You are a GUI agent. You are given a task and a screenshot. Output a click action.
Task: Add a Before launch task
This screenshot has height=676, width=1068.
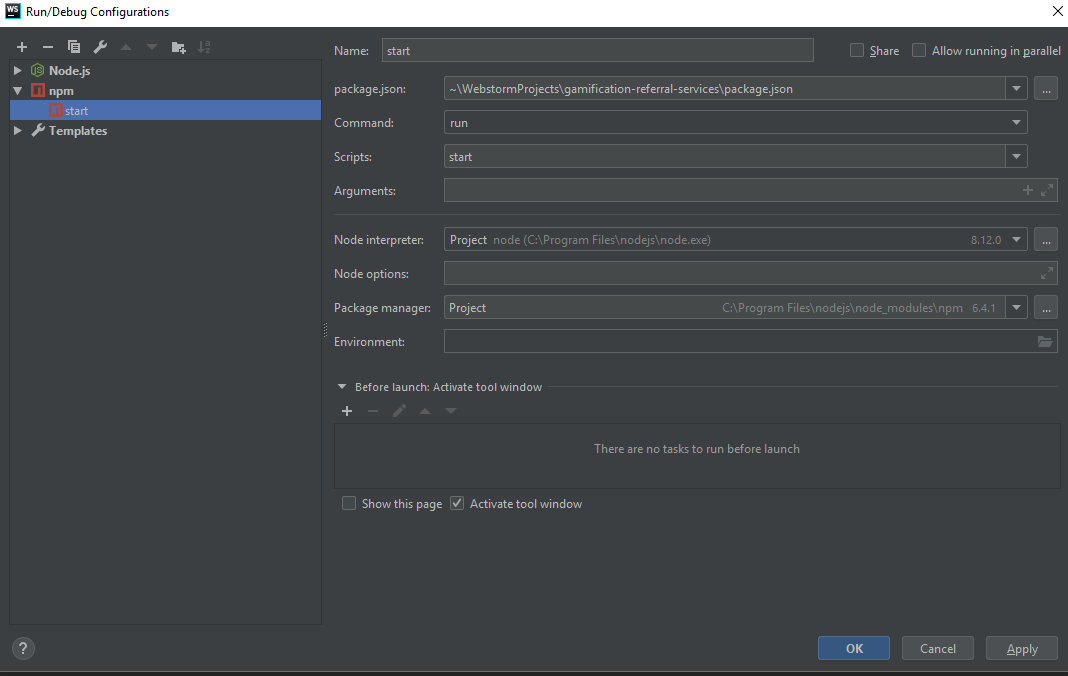tap(346, 410)
